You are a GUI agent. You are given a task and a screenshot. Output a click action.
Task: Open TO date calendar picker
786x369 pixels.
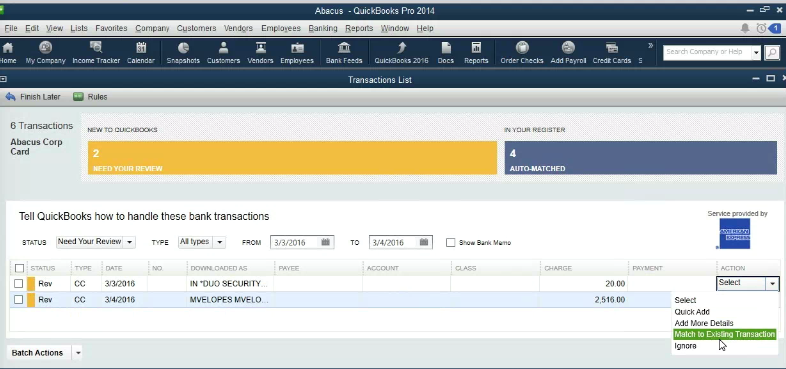click(424, 242)
